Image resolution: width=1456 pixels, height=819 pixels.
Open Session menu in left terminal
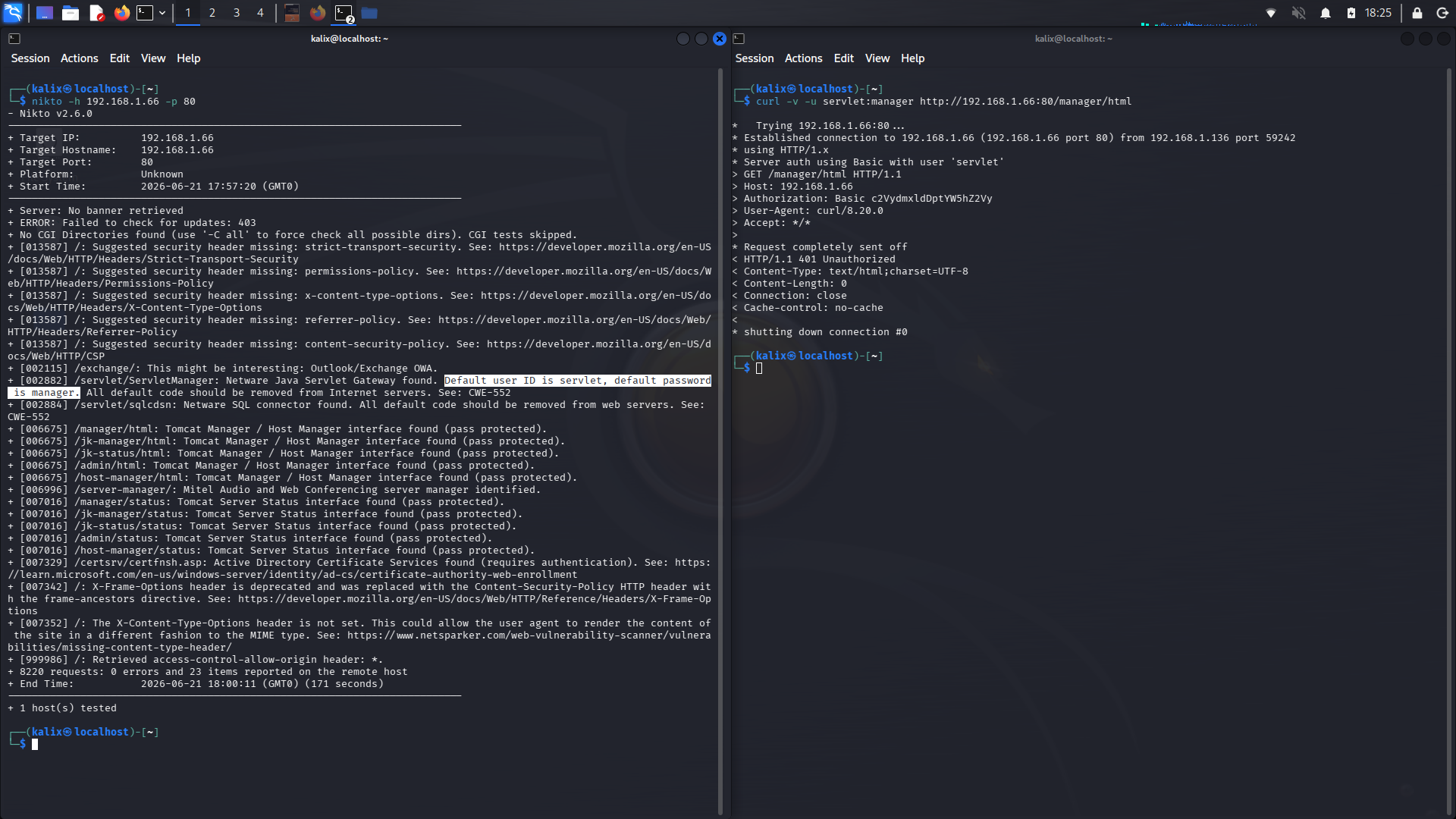click(x=30, y=58)
